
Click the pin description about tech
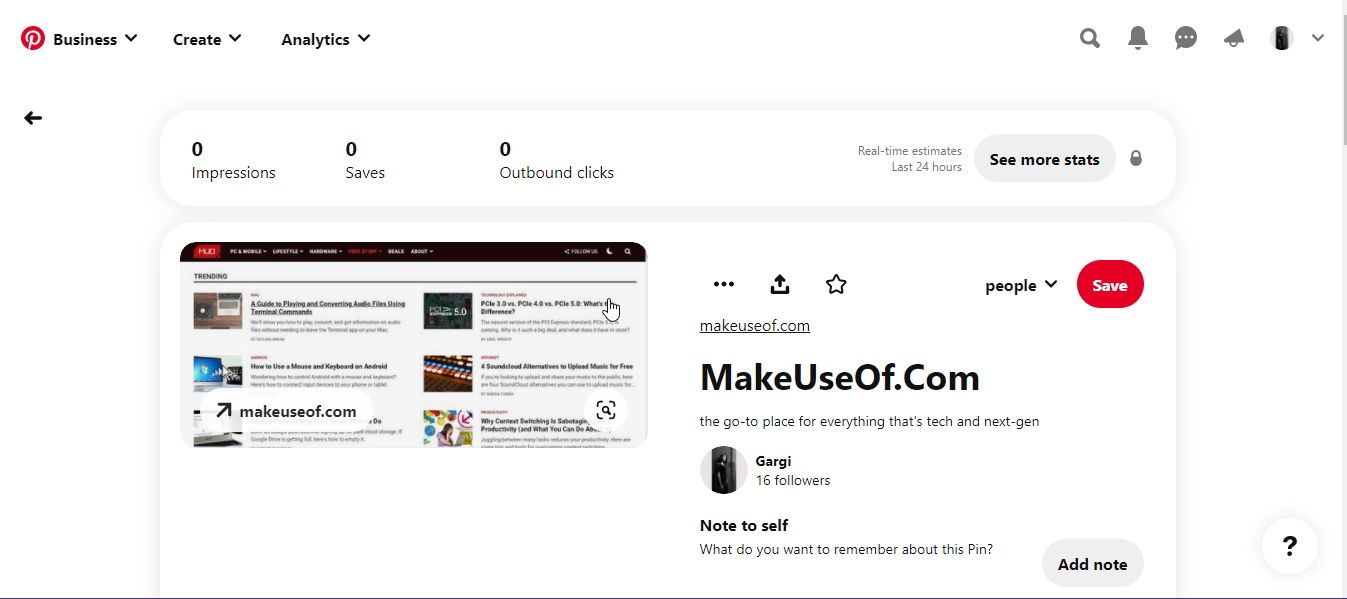[x=870, y=422]
